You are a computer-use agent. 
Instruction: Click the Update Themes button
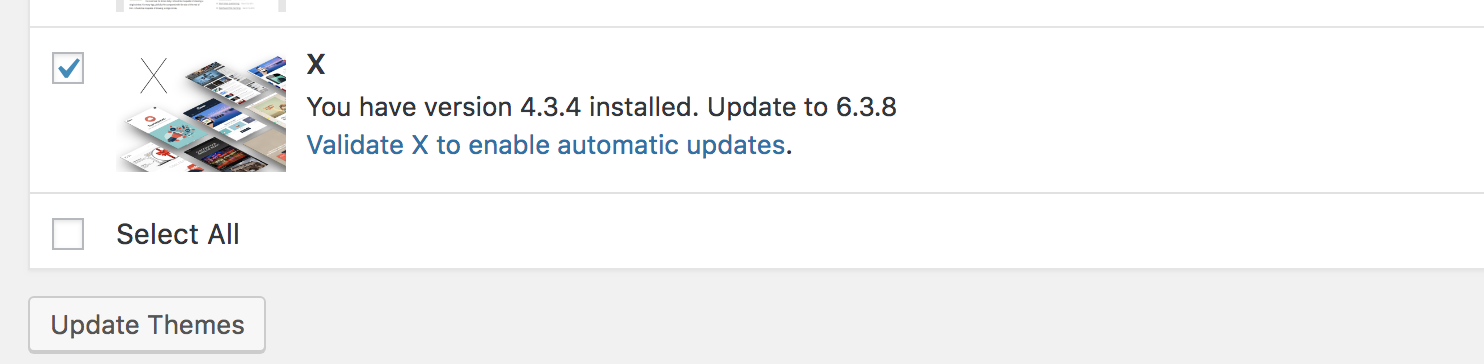click(147, 325)
